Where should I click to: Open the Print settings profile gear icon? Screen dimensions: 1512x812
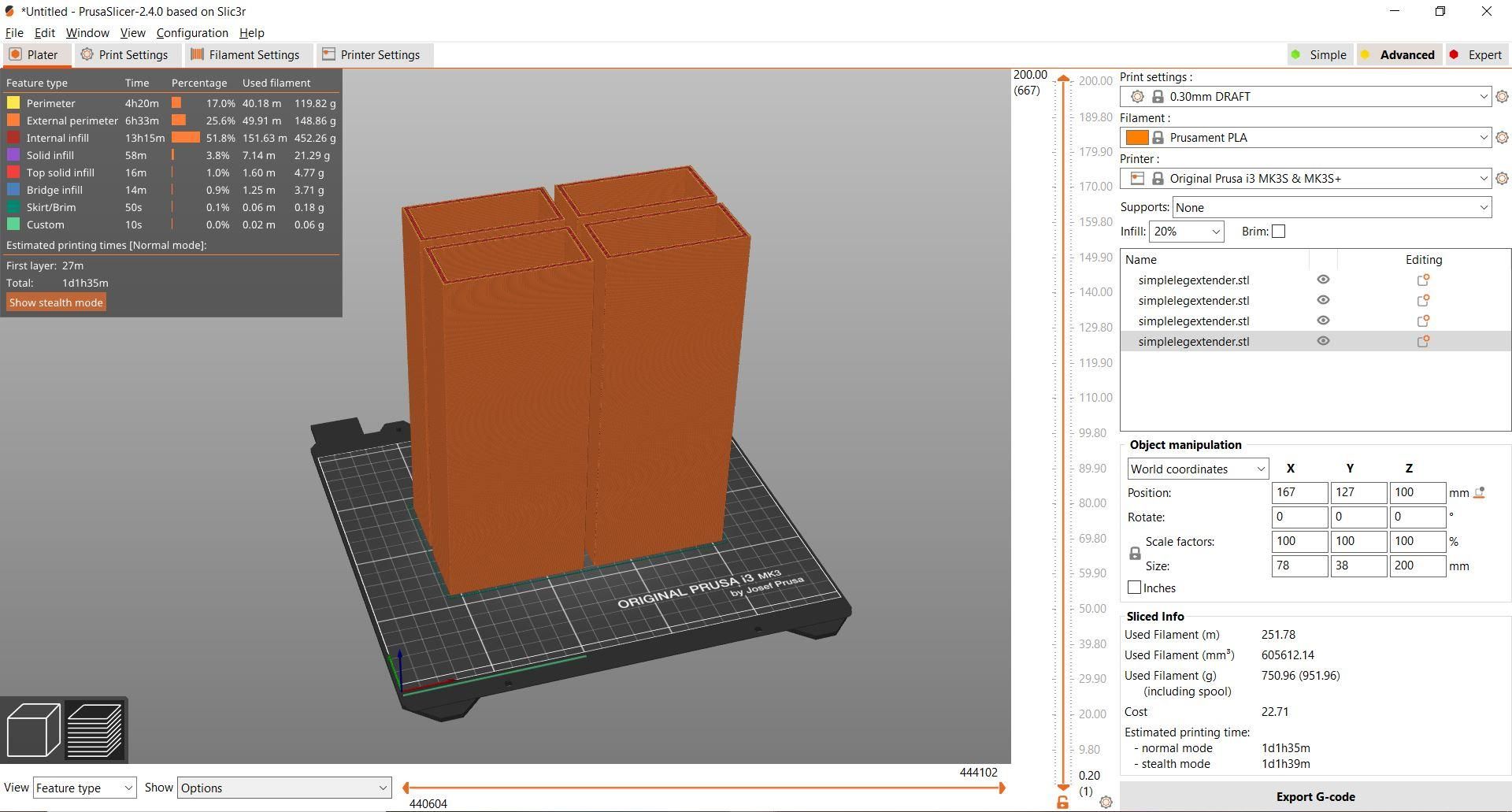1503,96
